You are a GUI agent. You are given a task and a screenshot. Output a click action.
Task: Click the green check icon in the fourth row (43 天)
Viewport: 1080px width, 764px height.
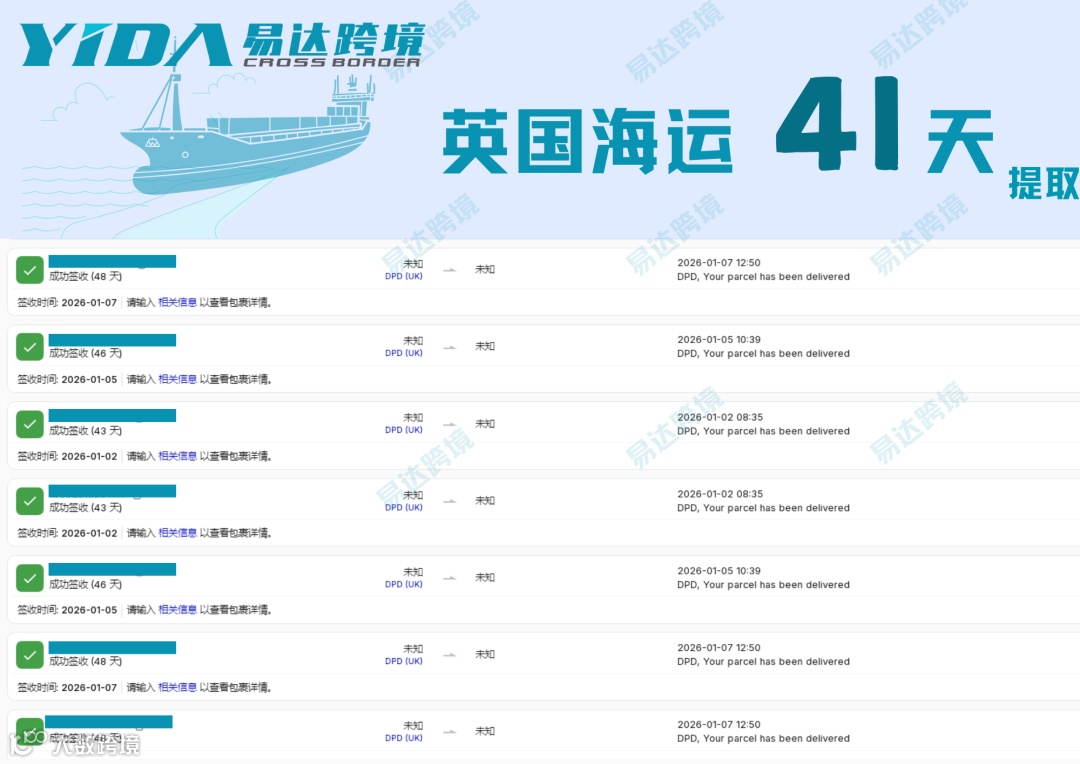pos(30,501)
